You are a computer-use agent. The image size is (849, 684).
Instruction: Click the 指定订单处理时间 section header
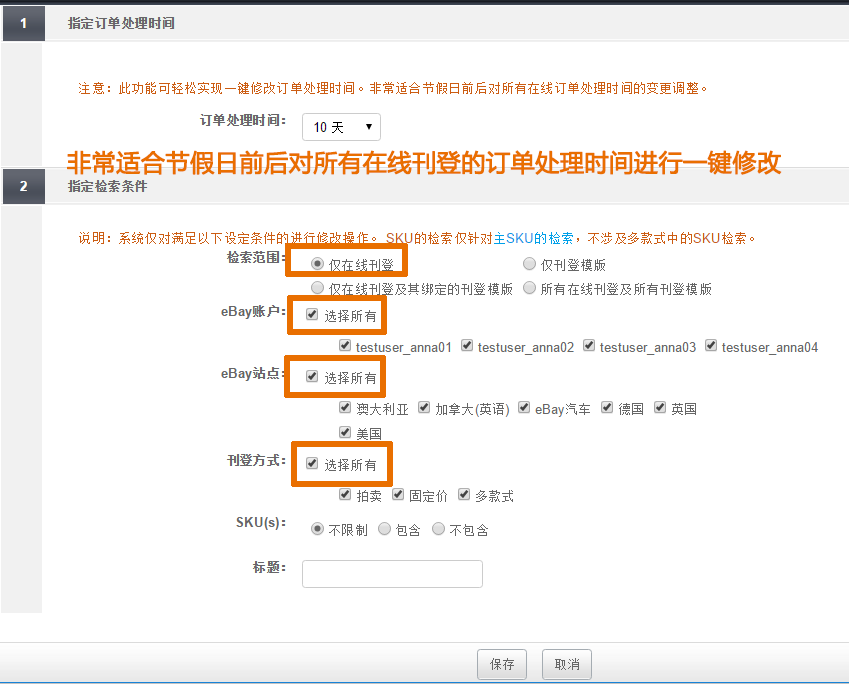click(121, 23)
